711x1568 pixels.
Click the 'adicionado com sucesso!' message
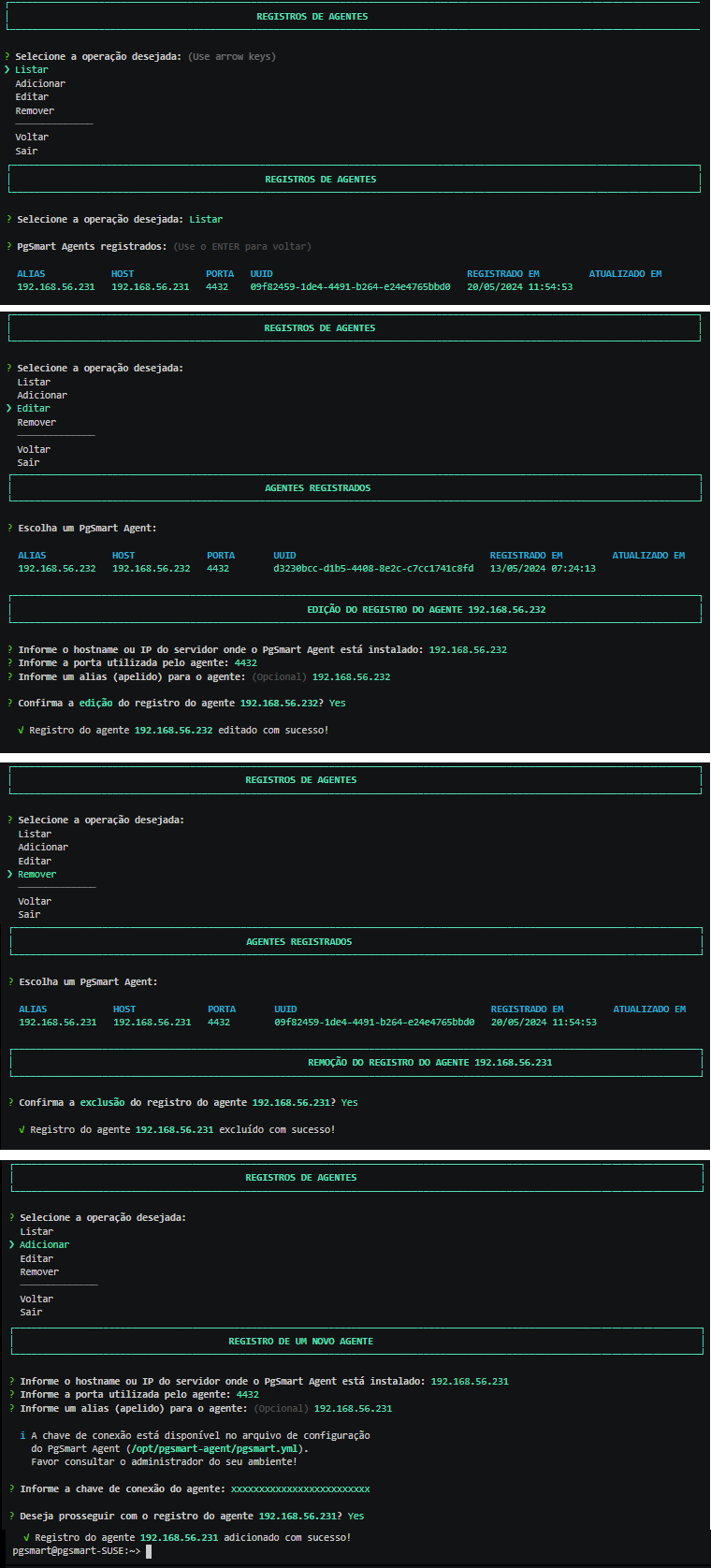coord(287,1538)
